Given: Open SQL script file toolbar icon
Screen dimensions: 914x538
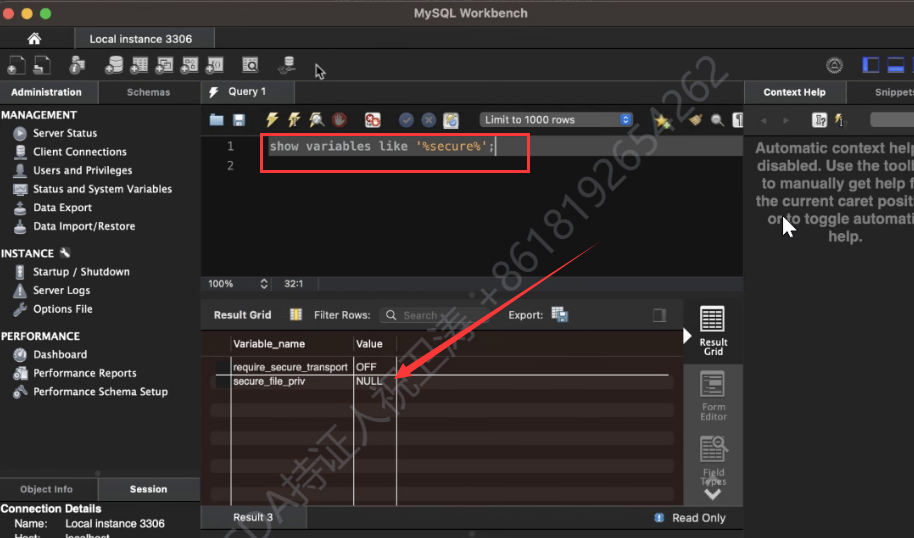Looking at the screenshot, I should pyautogui.click(x=41, y=65).
